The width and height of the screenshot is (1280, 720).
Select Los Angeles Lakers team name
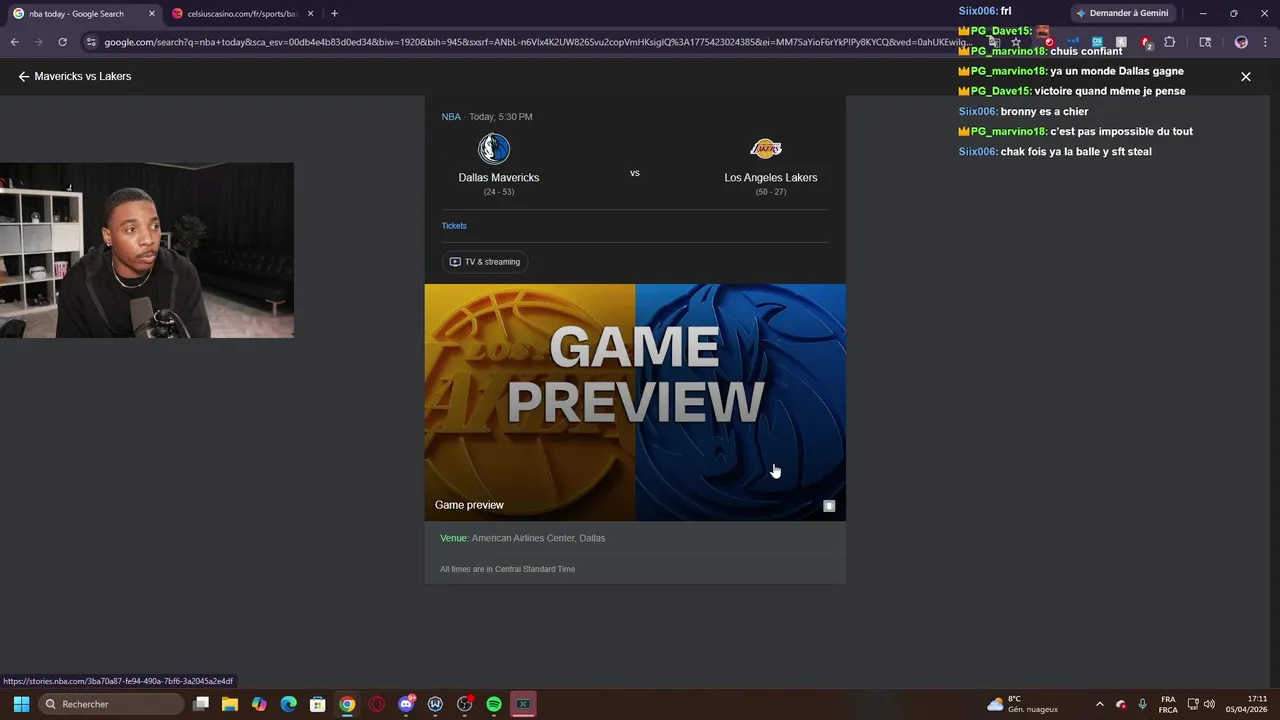pos(771,178)
